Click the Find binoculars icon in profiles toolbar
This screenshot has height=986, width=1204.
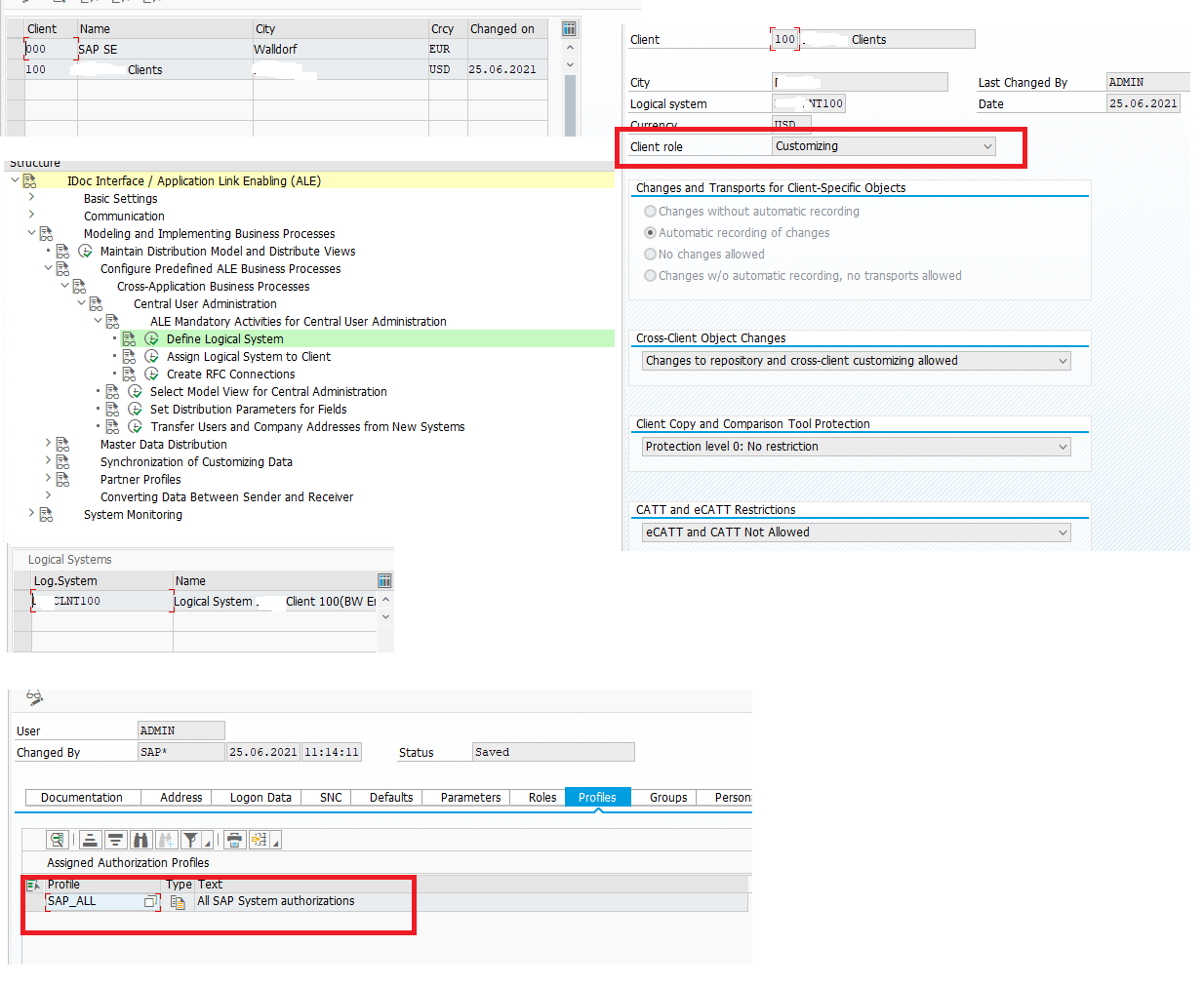point(140,840)
